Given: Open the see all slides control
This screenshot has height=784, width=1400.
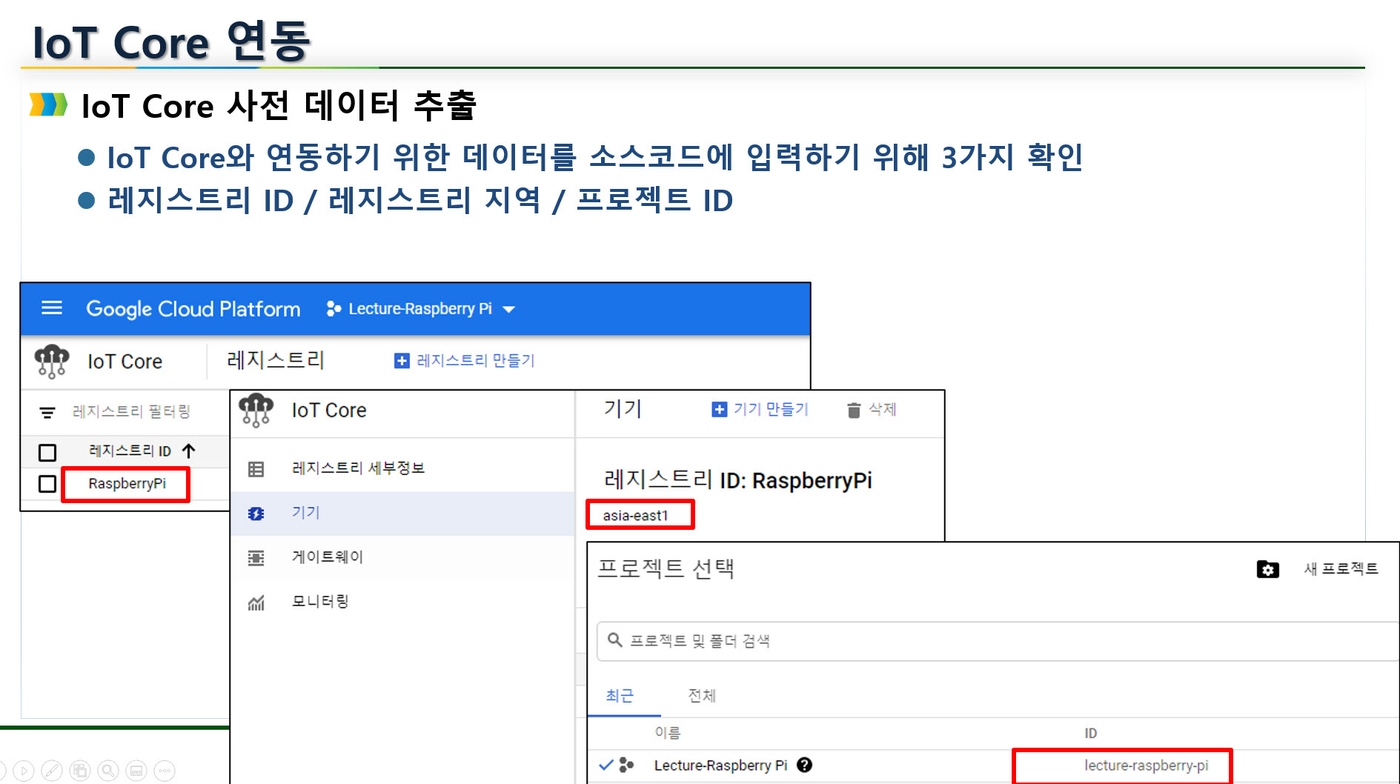Looking at the screenshot, I should pyautogui.click(x=80, y=771).
